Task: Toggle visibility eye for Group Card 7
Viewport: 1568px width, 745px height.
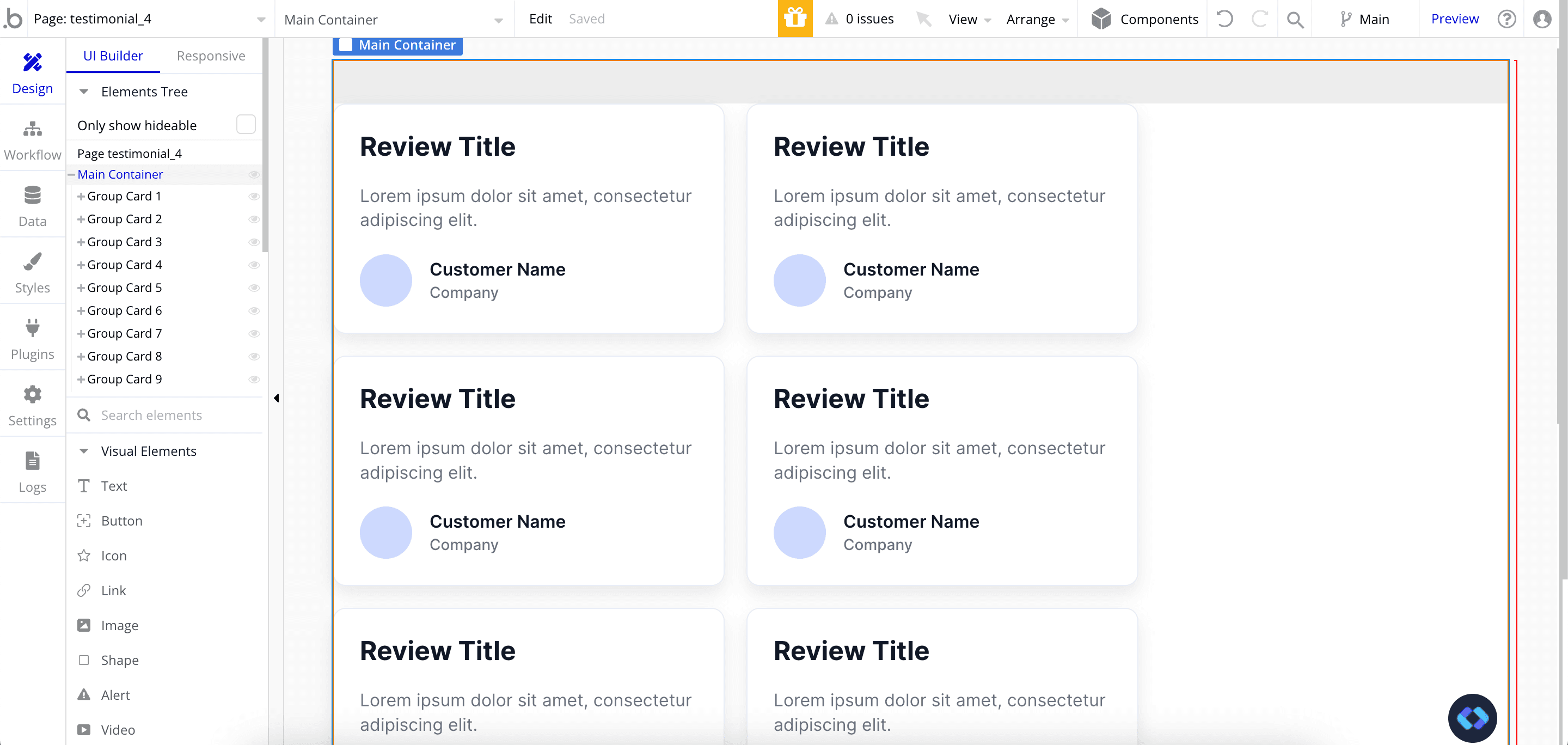Action: coord(254,333)
